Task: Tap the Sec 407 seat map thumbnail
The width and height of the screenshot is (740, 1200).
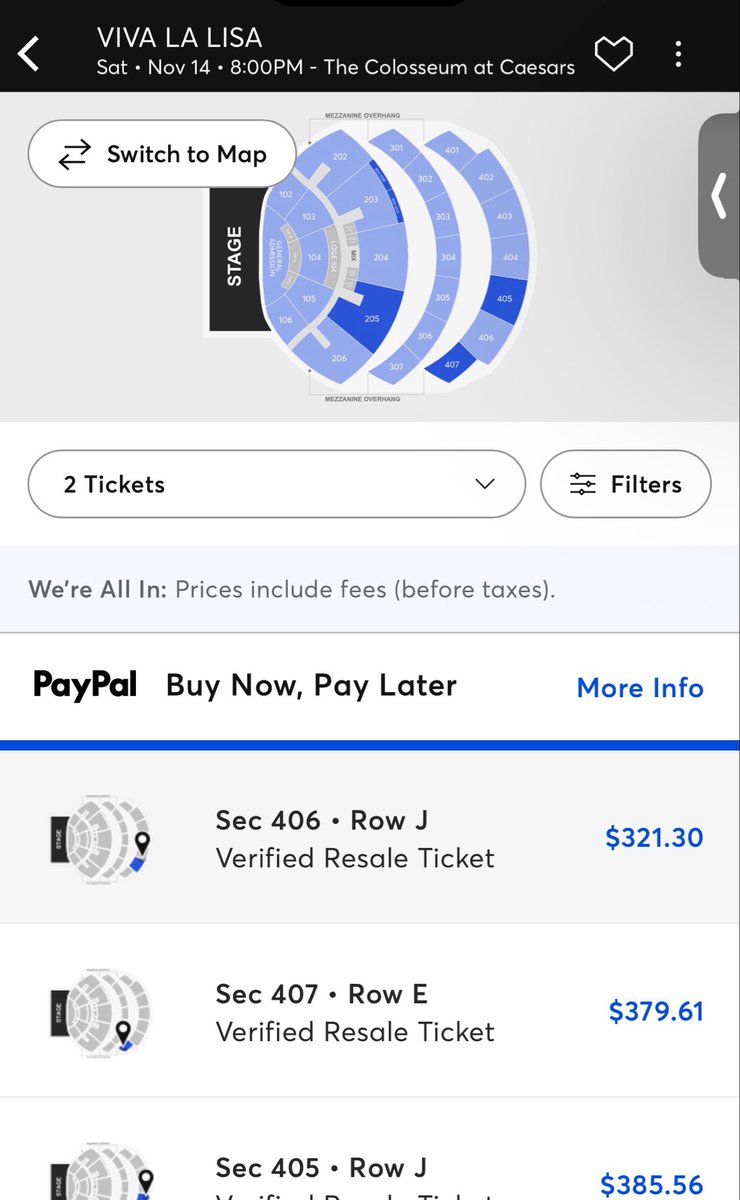Action: 101,1009
